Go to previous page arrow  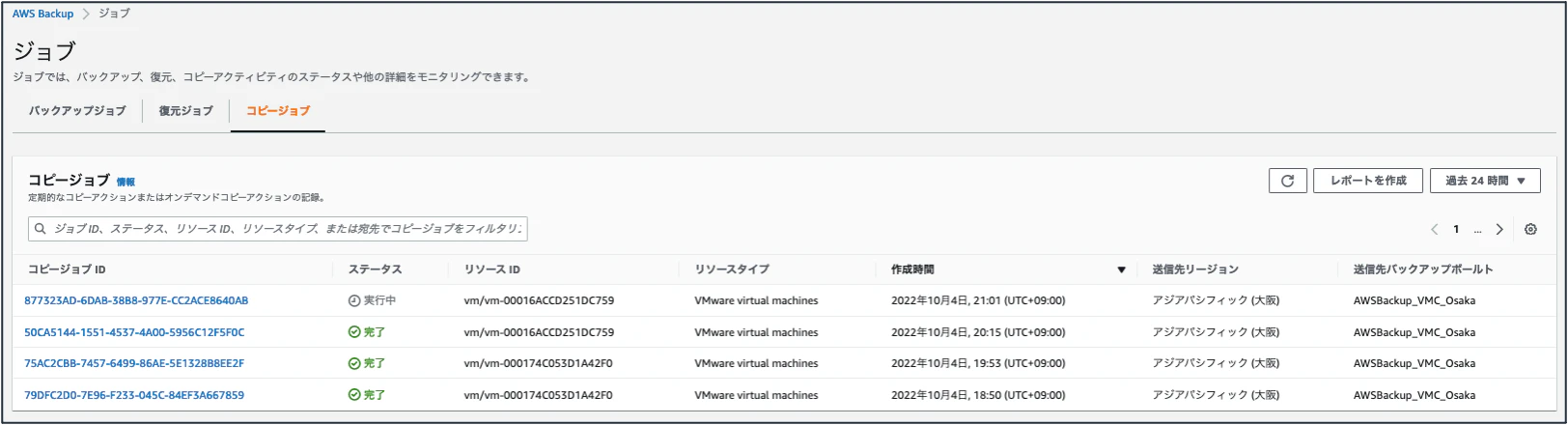click(1435, 230)
